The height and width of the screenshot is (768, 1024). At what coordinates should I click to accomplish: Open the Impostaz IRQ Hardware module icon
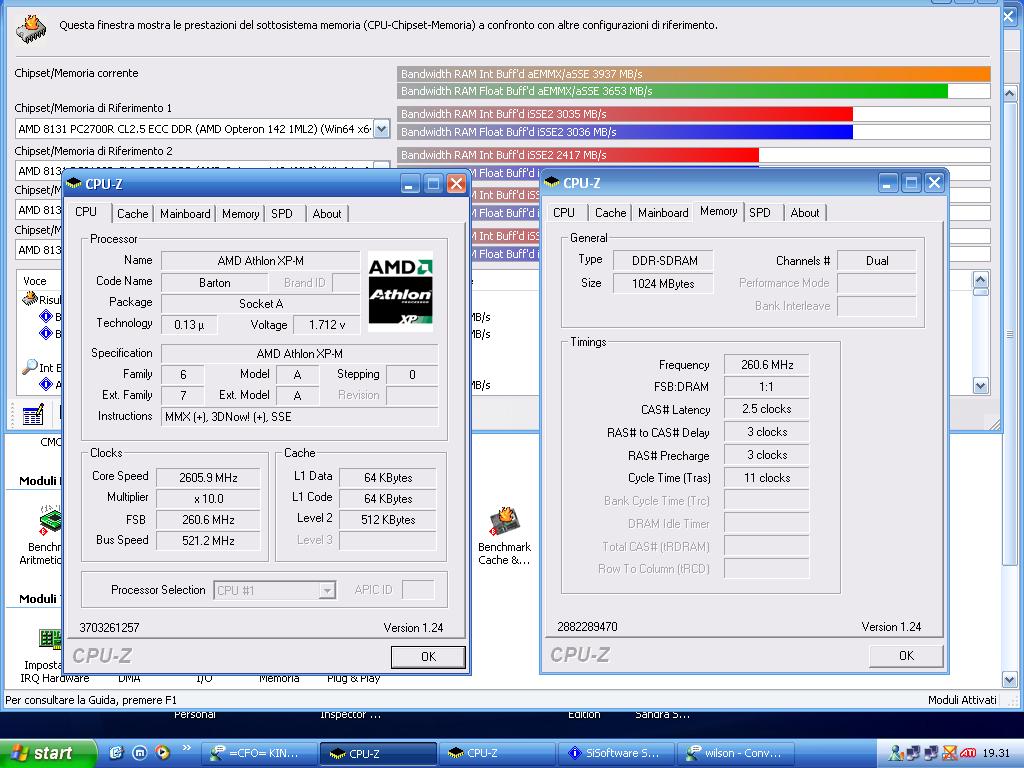[x=51, y=638]
